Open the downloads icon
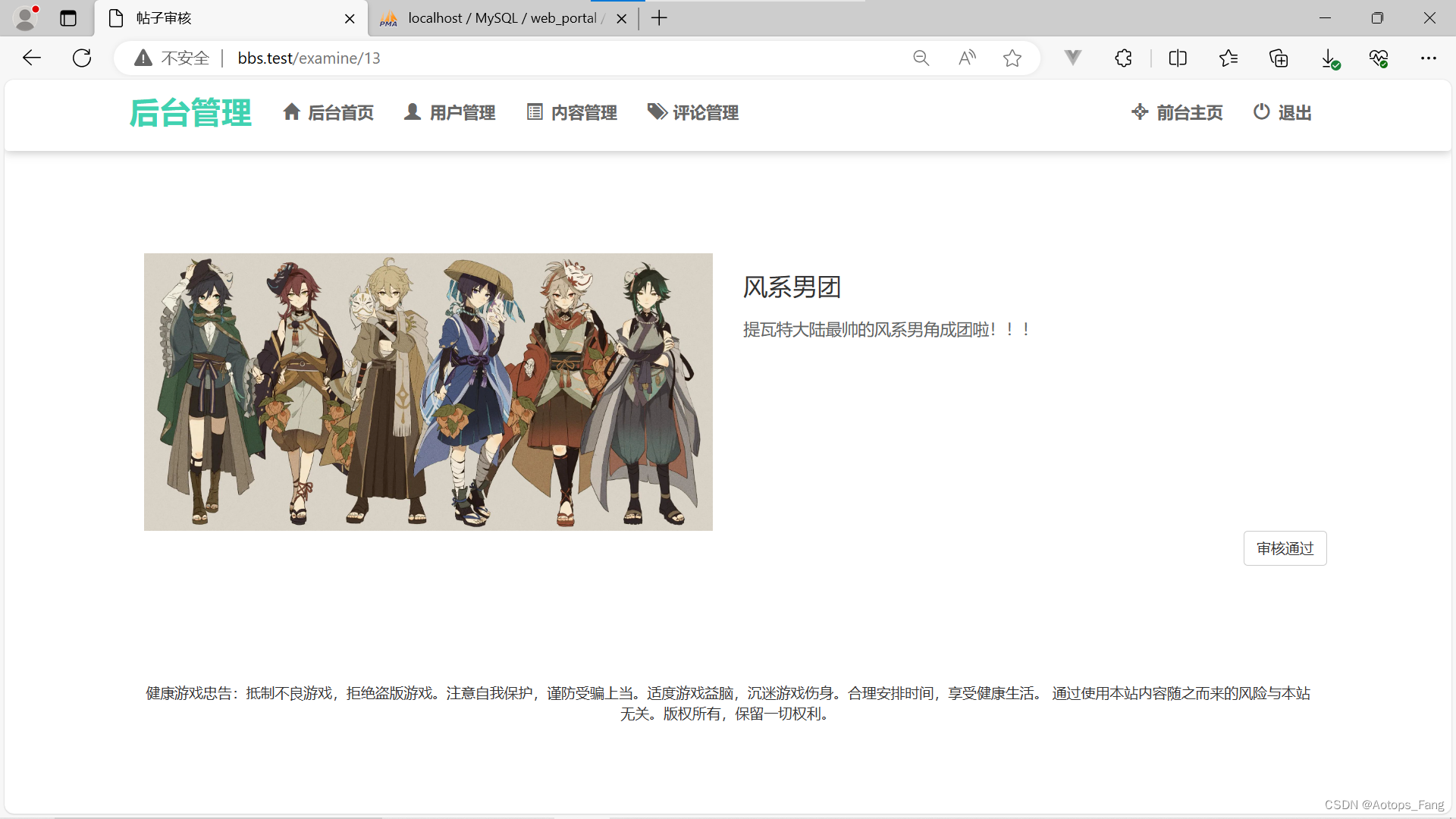This screenshot has height=819, width=1456. click(1329, 58)
